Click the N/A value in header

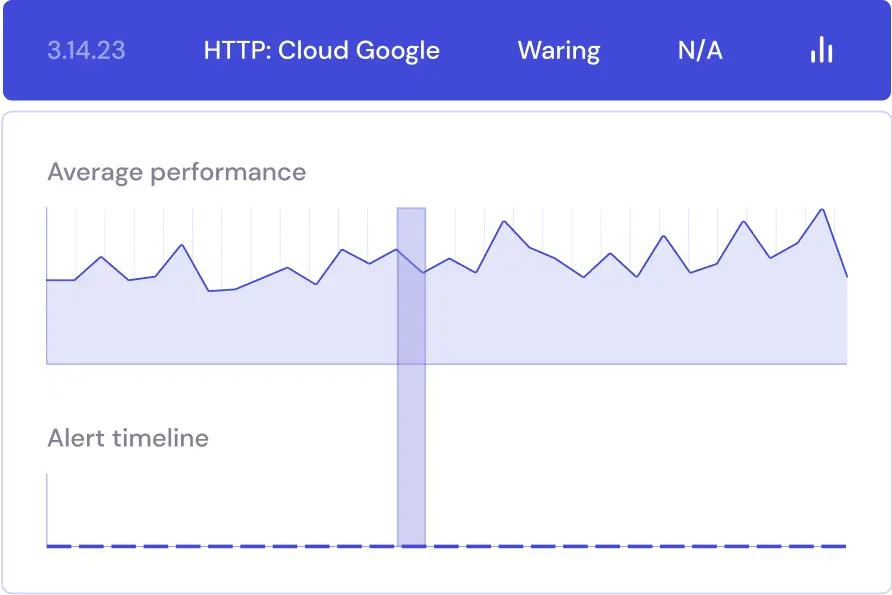[700, 50]
